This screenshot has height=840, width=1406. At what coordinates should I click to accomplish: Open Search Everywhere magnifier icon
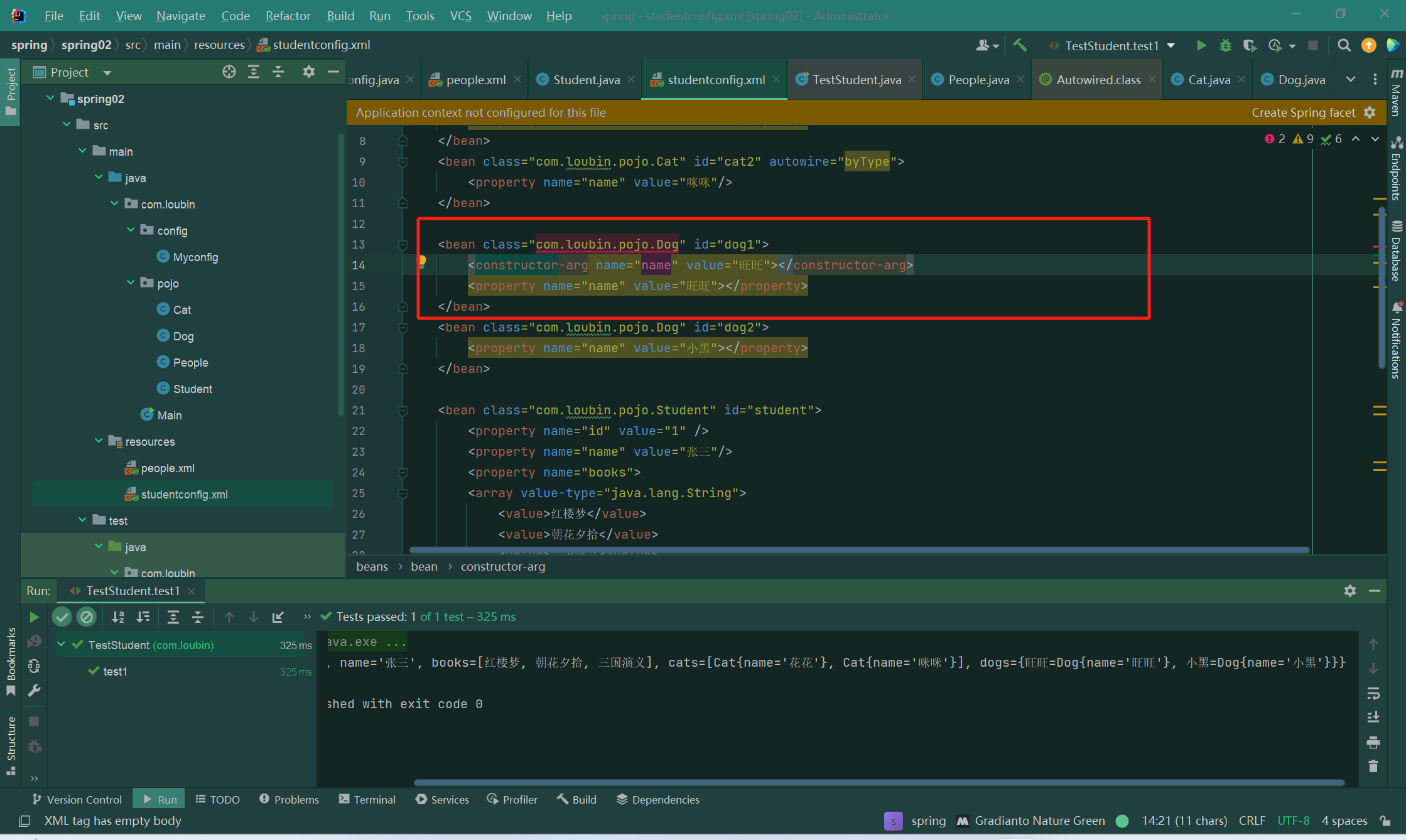click(x=1344, y=45)
